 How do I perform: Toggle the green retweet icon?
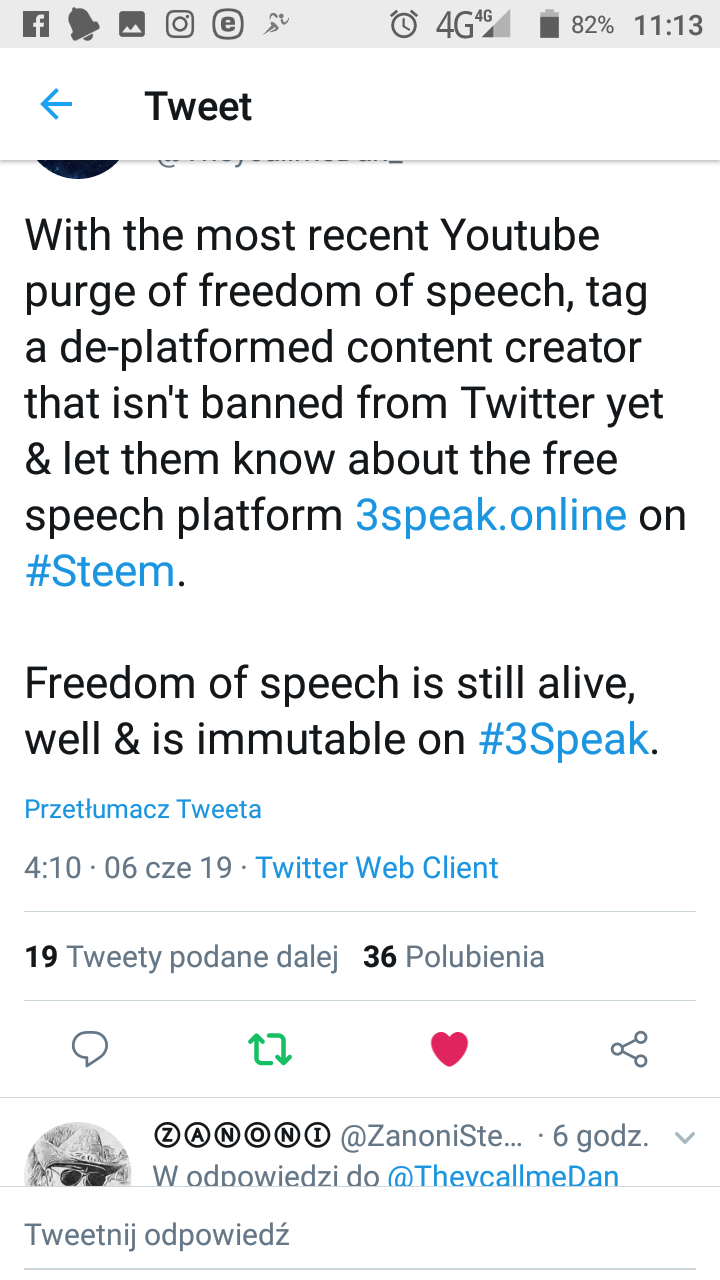tap(270, 1048)
